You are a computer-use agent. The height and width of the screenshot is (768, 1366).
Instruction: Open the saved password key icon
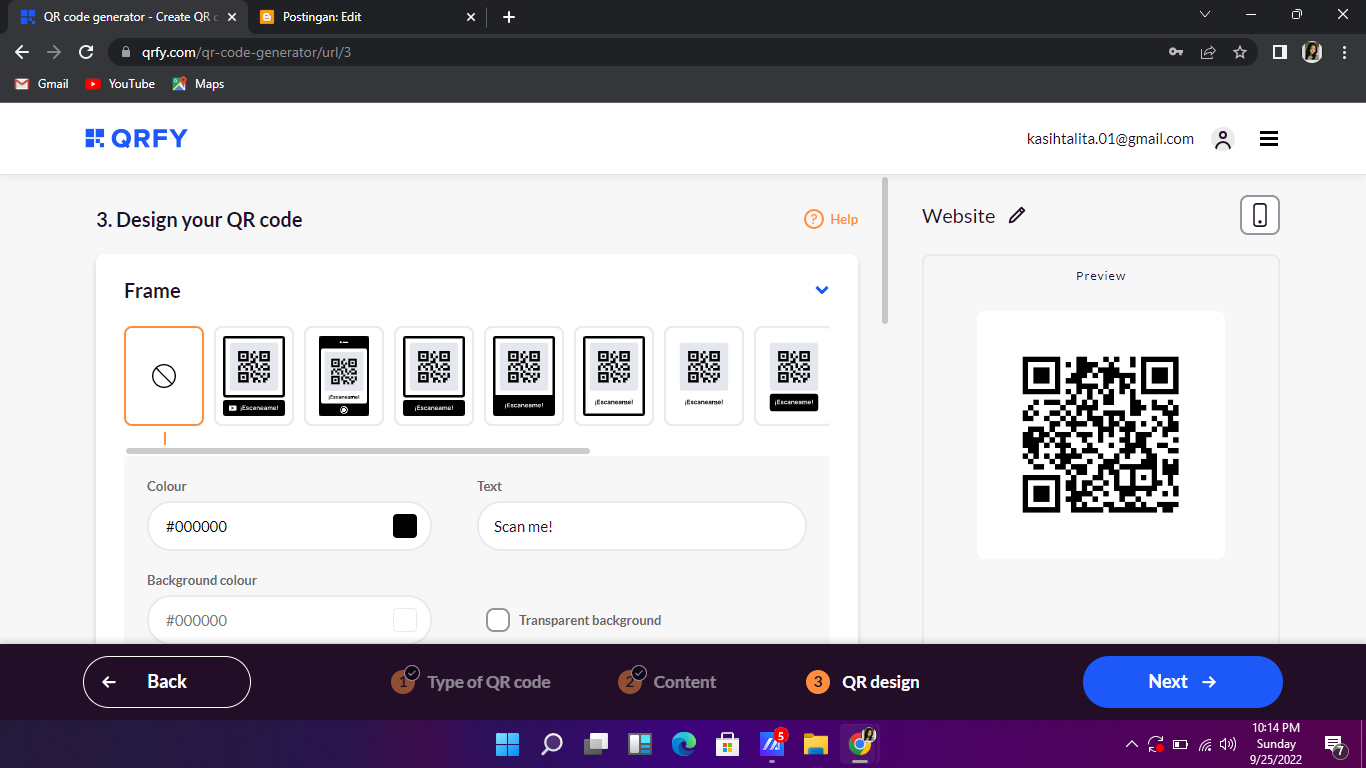(x=1176, y=52)
